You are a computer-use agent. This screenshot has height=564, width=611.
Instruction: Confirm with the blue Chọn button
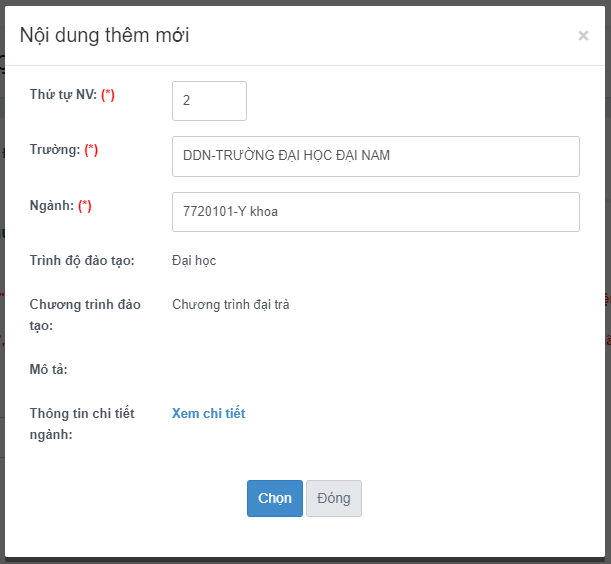click(x=275, y=498)
